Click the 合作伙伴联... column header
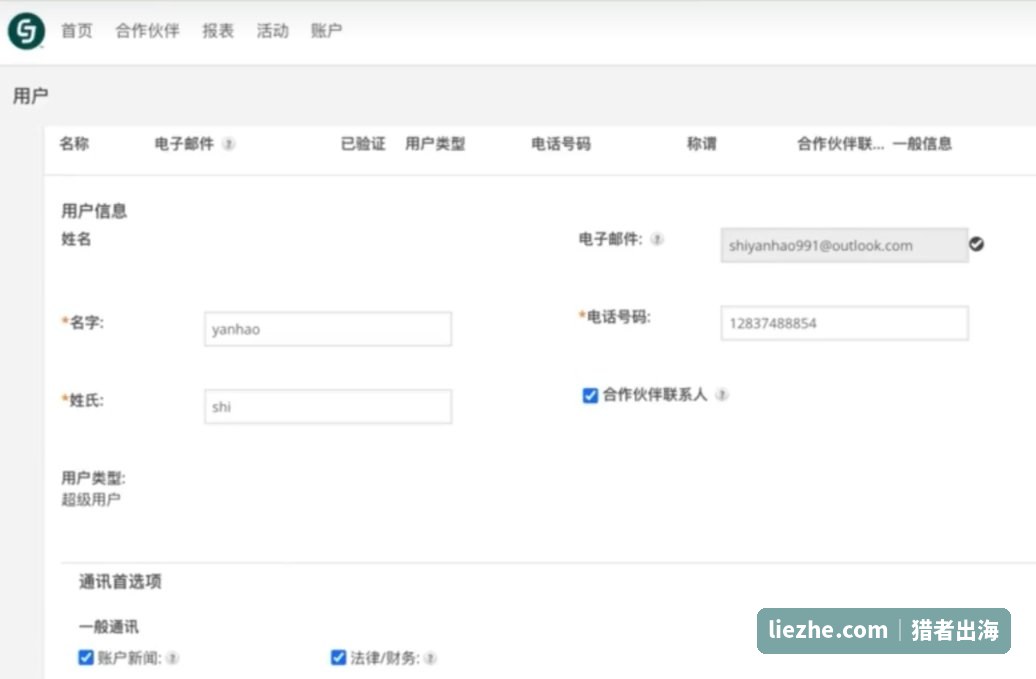This screenshot has width=1036, height=679. pyautogui.click(x=840, y=143)
